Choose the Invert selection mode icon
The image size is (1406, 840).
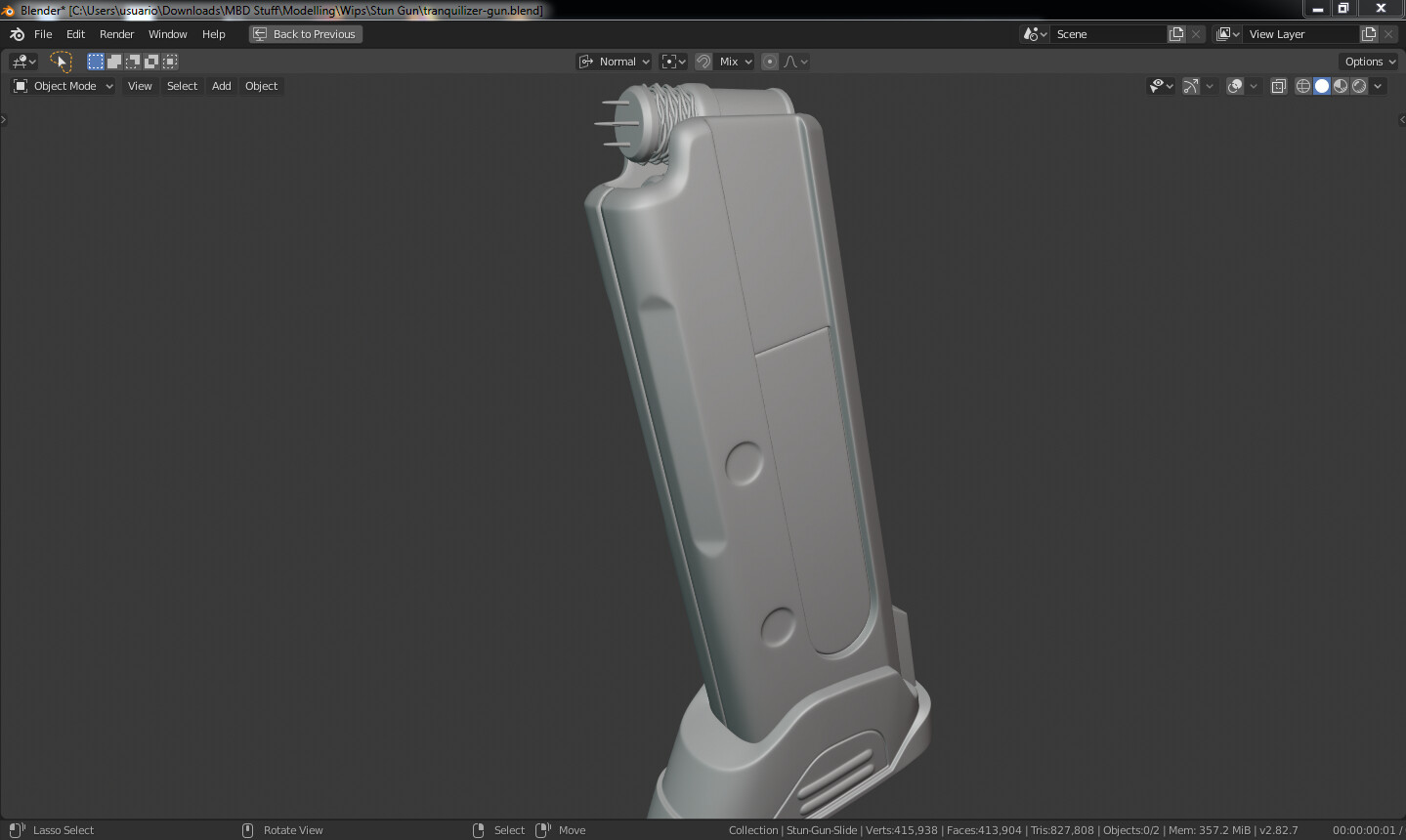tap(151, 62)
